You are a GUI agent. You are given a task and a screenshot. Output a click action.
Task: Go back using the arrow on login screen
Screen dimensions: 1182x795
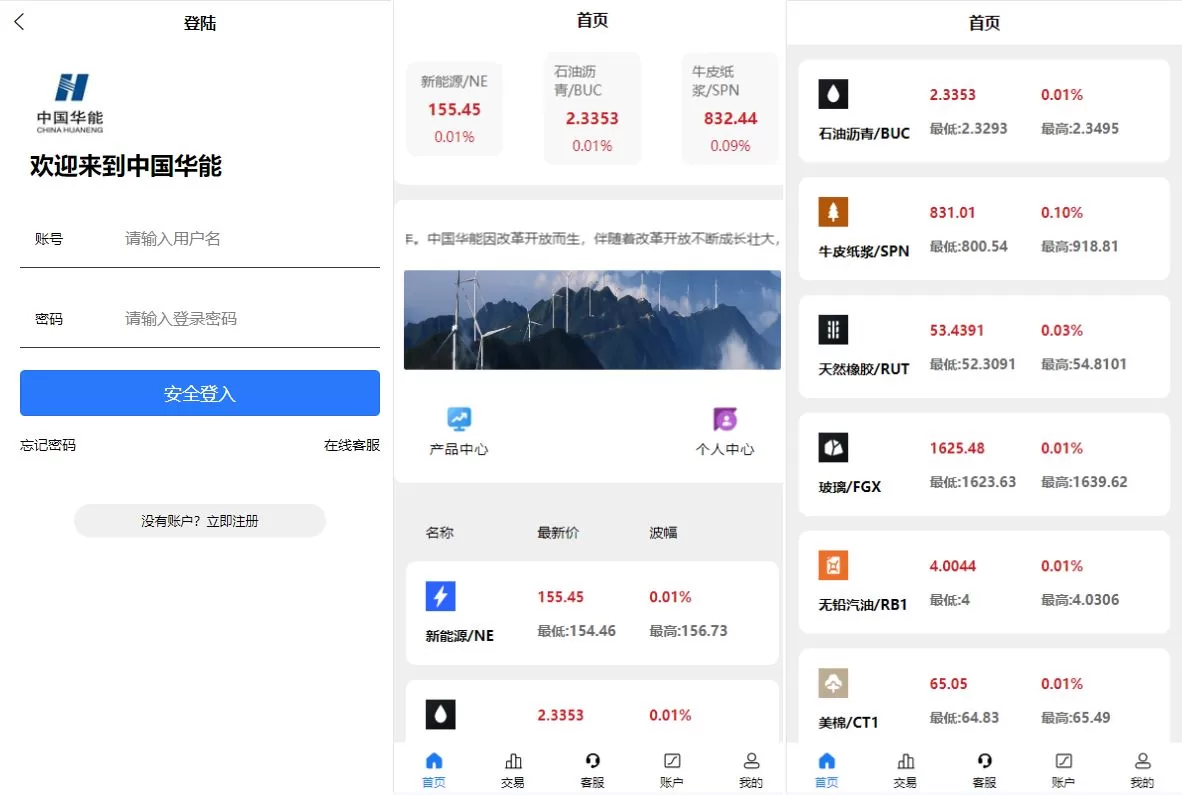point(20,22)
